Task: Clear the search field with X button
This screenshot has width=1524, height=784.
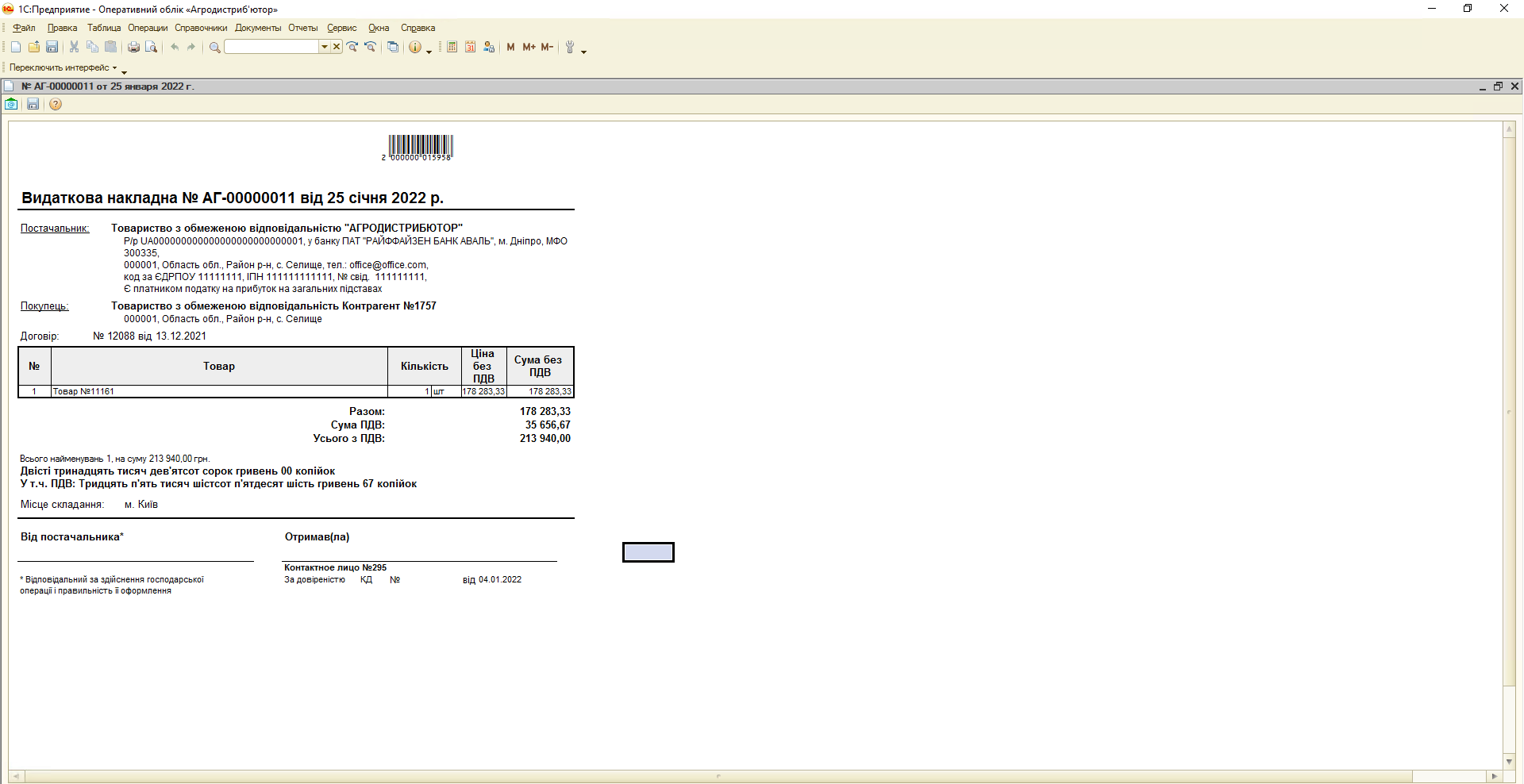Action: 337,48
